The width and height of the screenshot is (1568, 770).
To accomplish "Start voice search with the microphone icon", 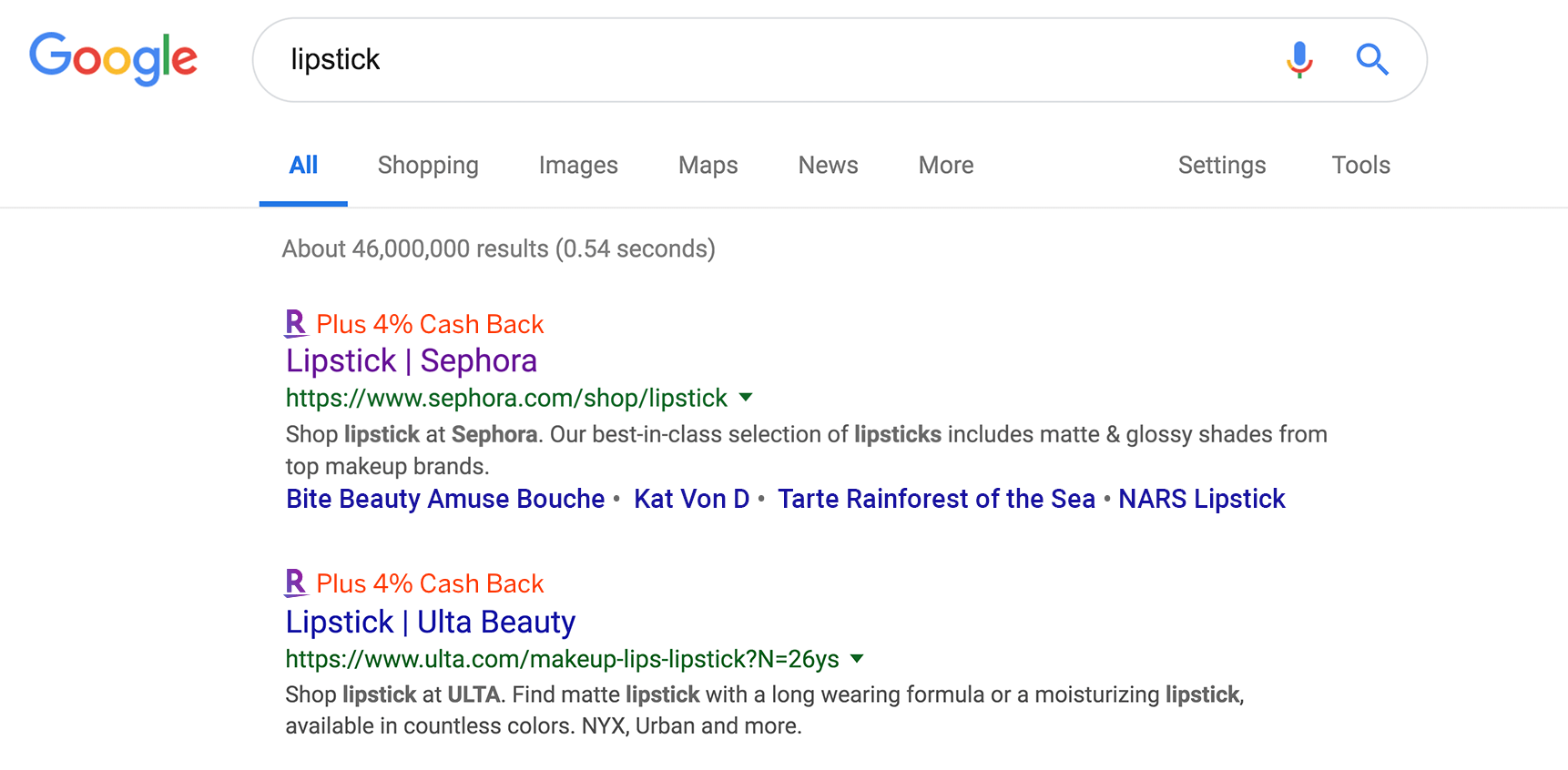I will point(1299,60).
